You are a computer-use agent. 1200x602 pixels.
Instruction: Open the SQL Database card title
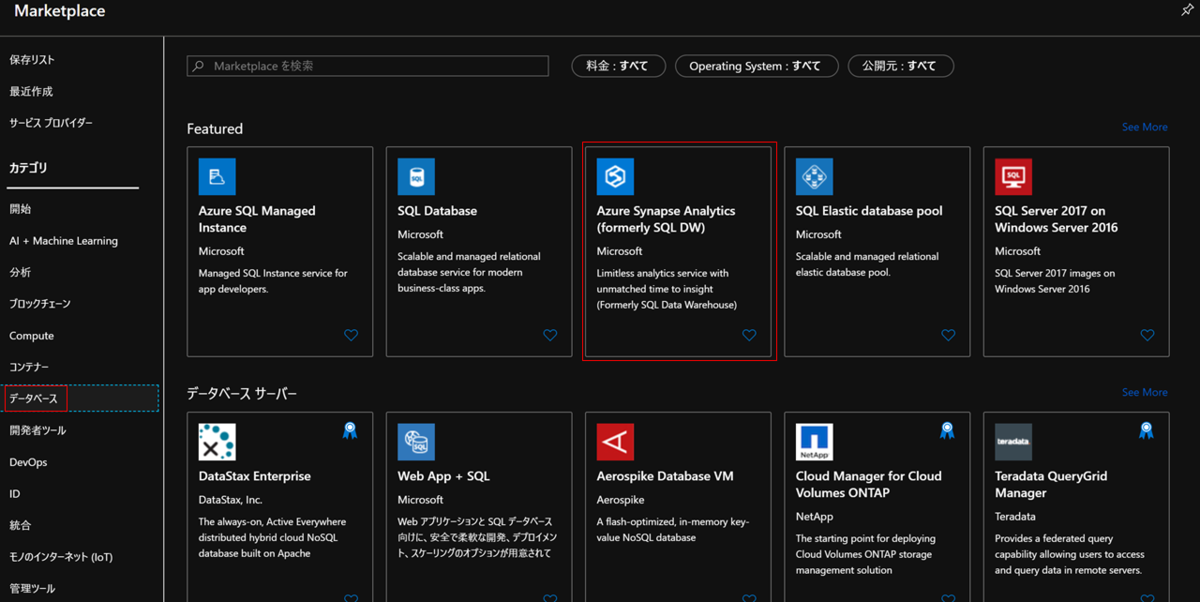pyautogui.click(x=437, y=211)
